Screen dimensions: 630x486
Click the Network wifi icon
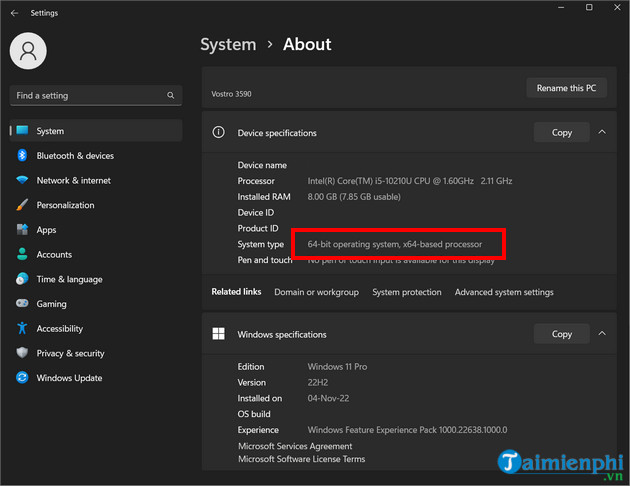(22, 180)
